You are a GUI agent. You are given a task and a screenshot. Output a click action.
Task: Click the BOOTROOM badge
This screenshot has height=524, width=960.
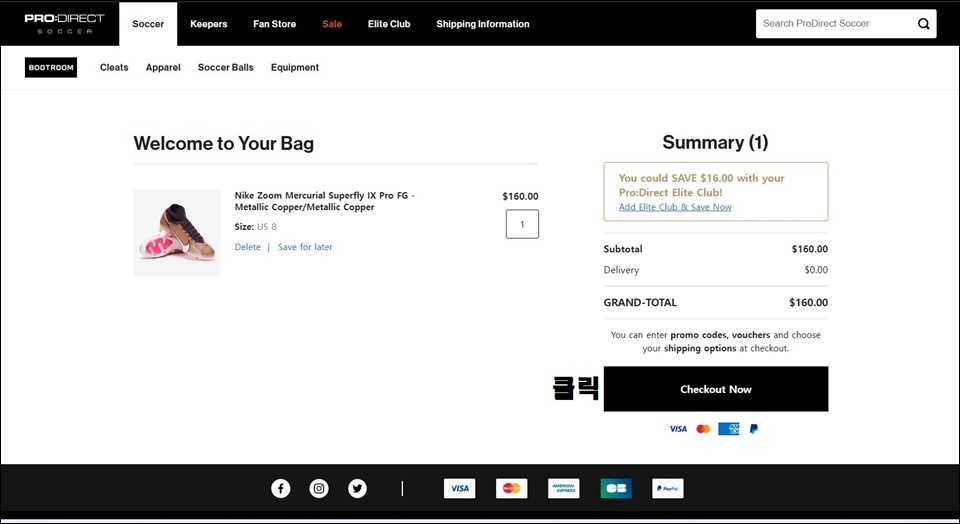51,67
